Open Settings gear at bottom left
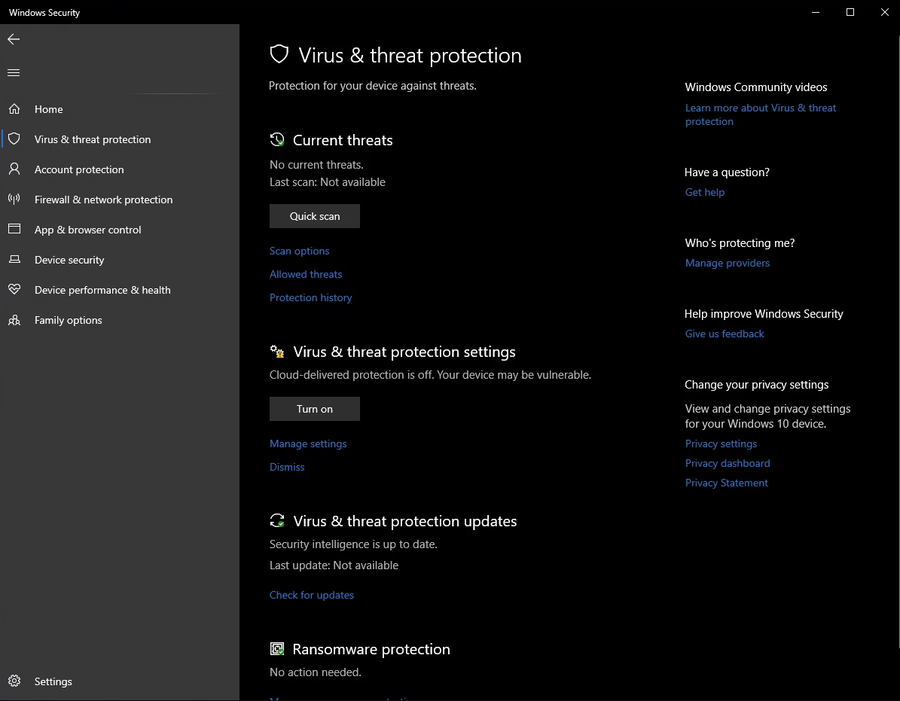This screenshot has width=900, height=701. (14, 681)
